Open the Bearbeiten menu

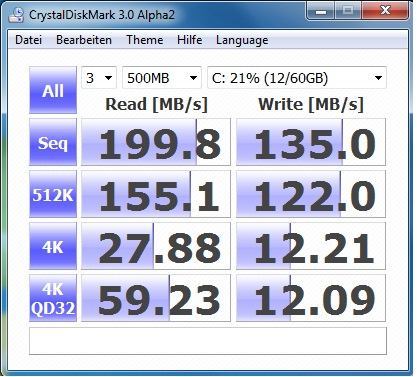click(84, 40)
